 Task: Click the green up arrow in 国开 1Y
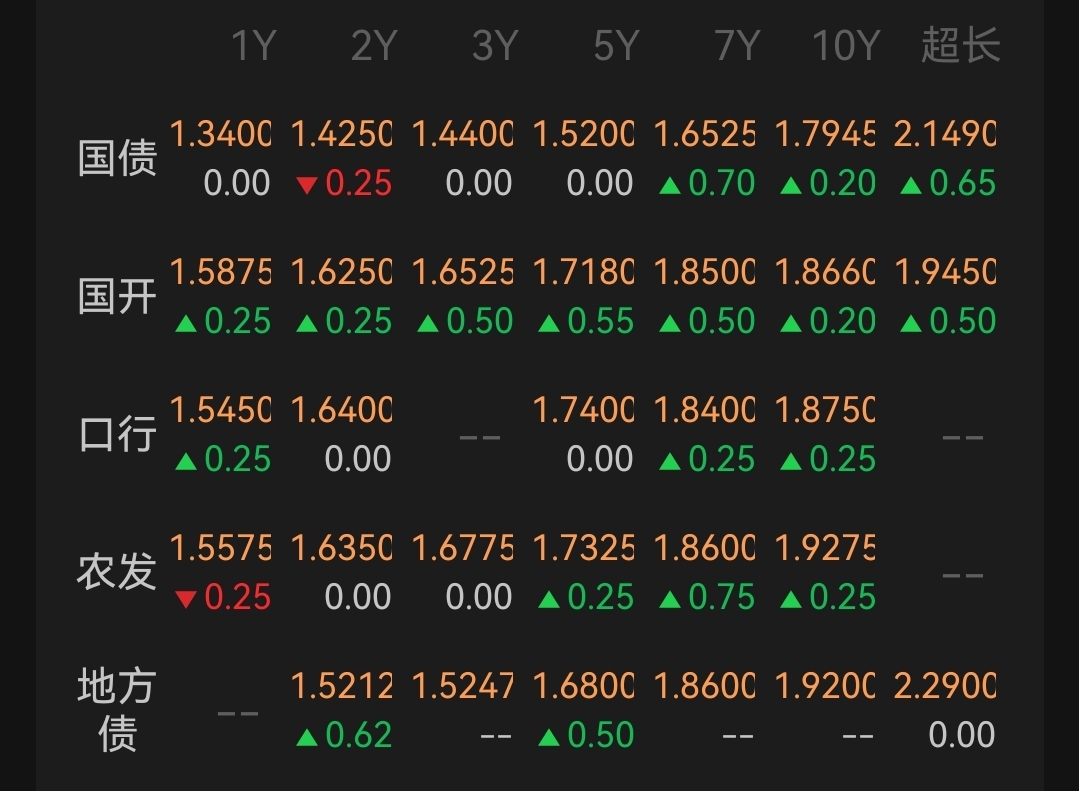click(x=185, y=323)
